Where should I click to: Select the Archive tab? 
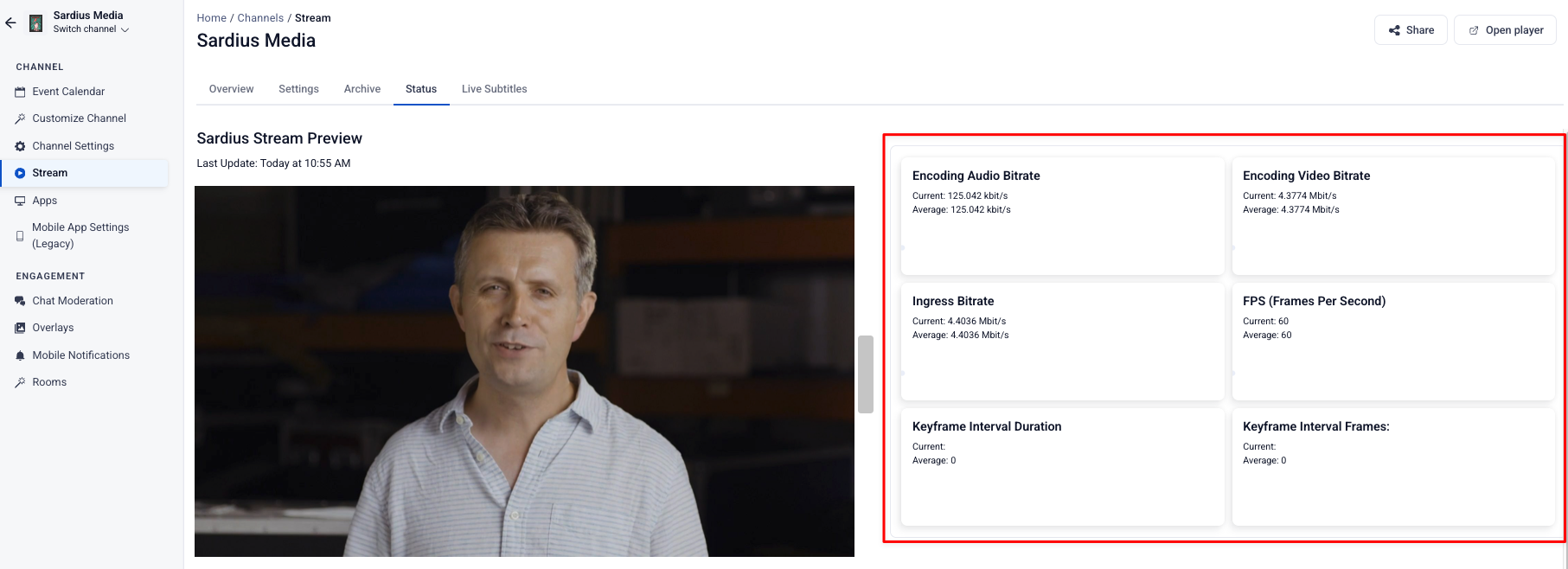click(362, 89)
